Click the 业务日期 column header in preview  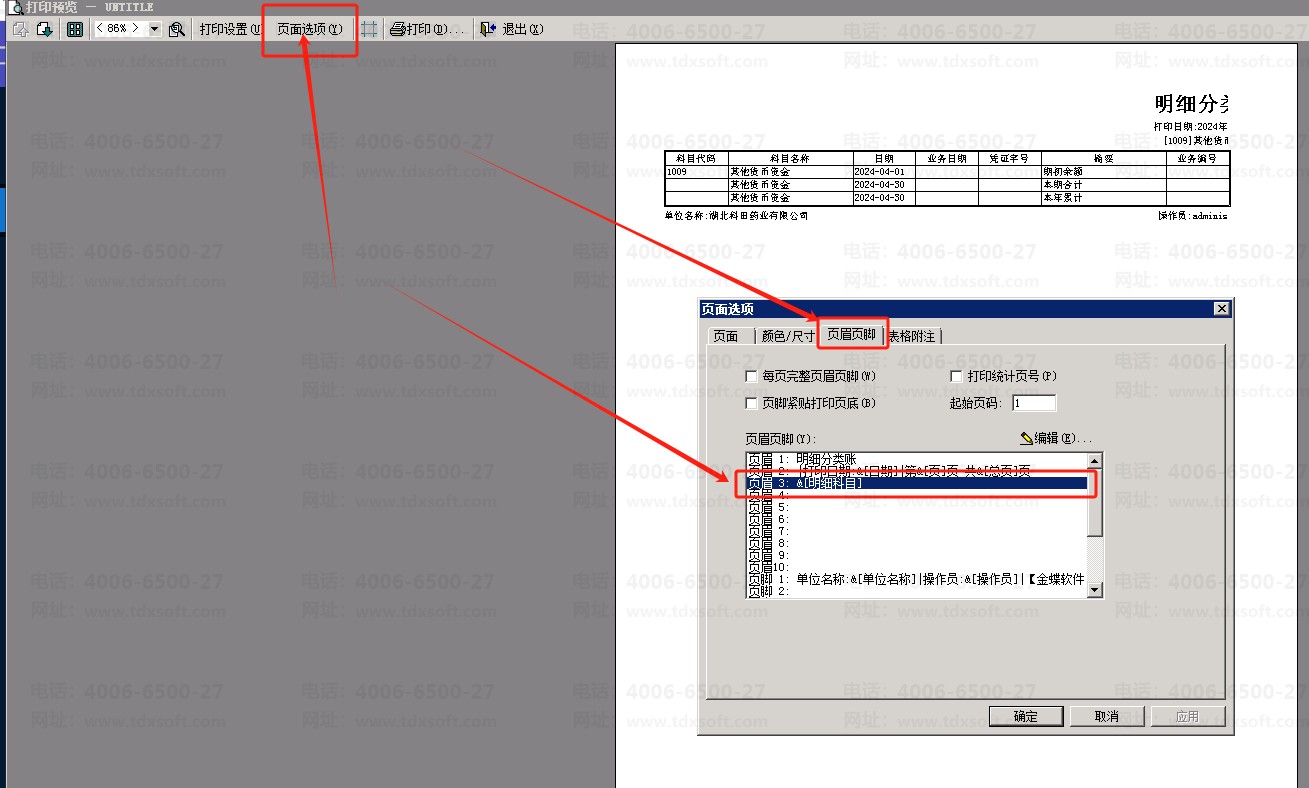(947, 158)
